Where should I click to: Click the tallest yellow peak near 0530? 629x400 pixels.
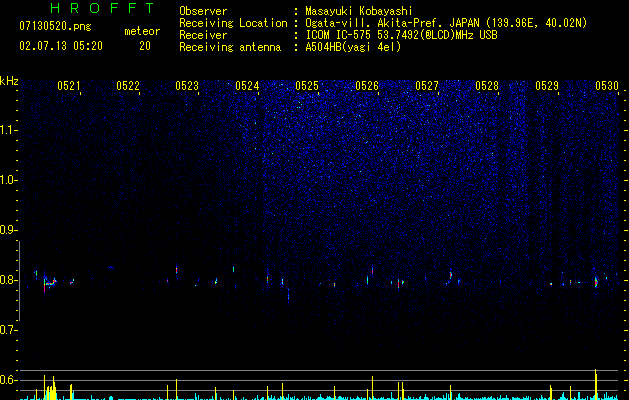coord(596,384)
